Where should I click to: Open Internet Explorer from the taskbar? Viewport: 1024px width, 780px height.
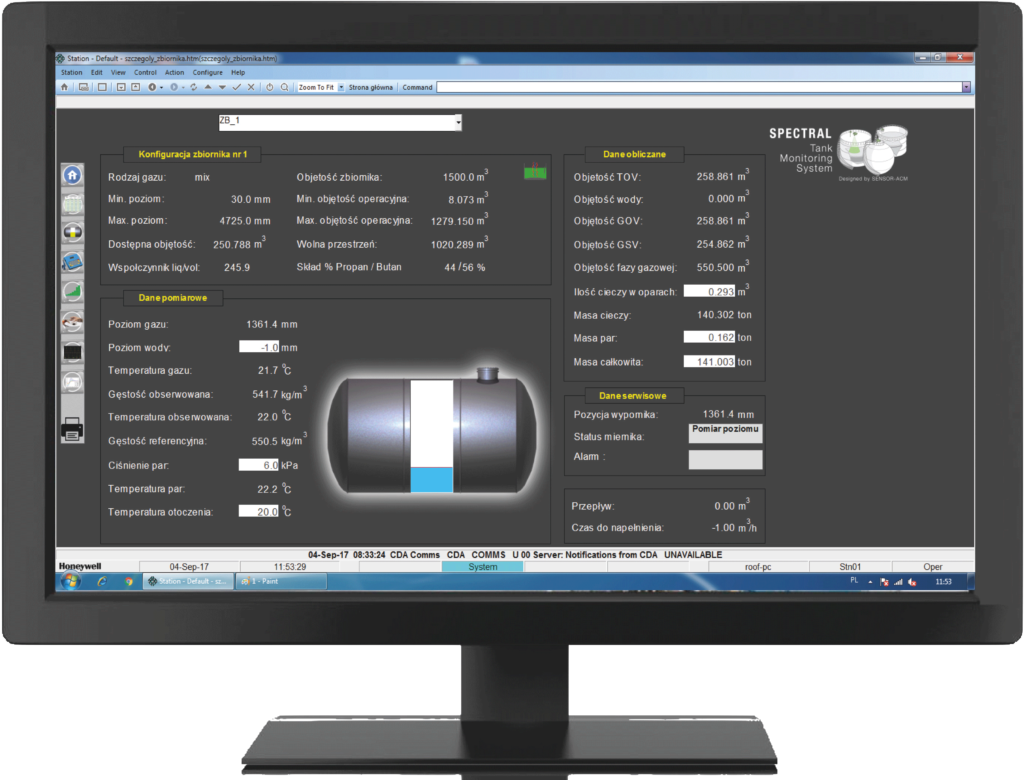tap(102, 581)
